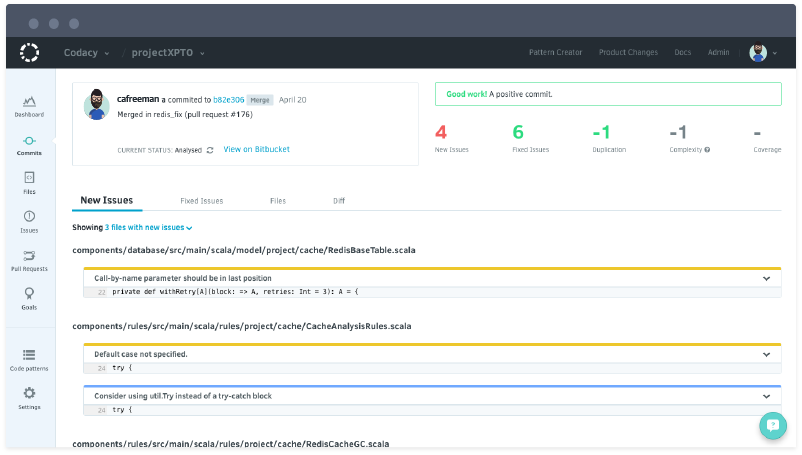Open commit hash b82e306 link

[x=228, y=100]
